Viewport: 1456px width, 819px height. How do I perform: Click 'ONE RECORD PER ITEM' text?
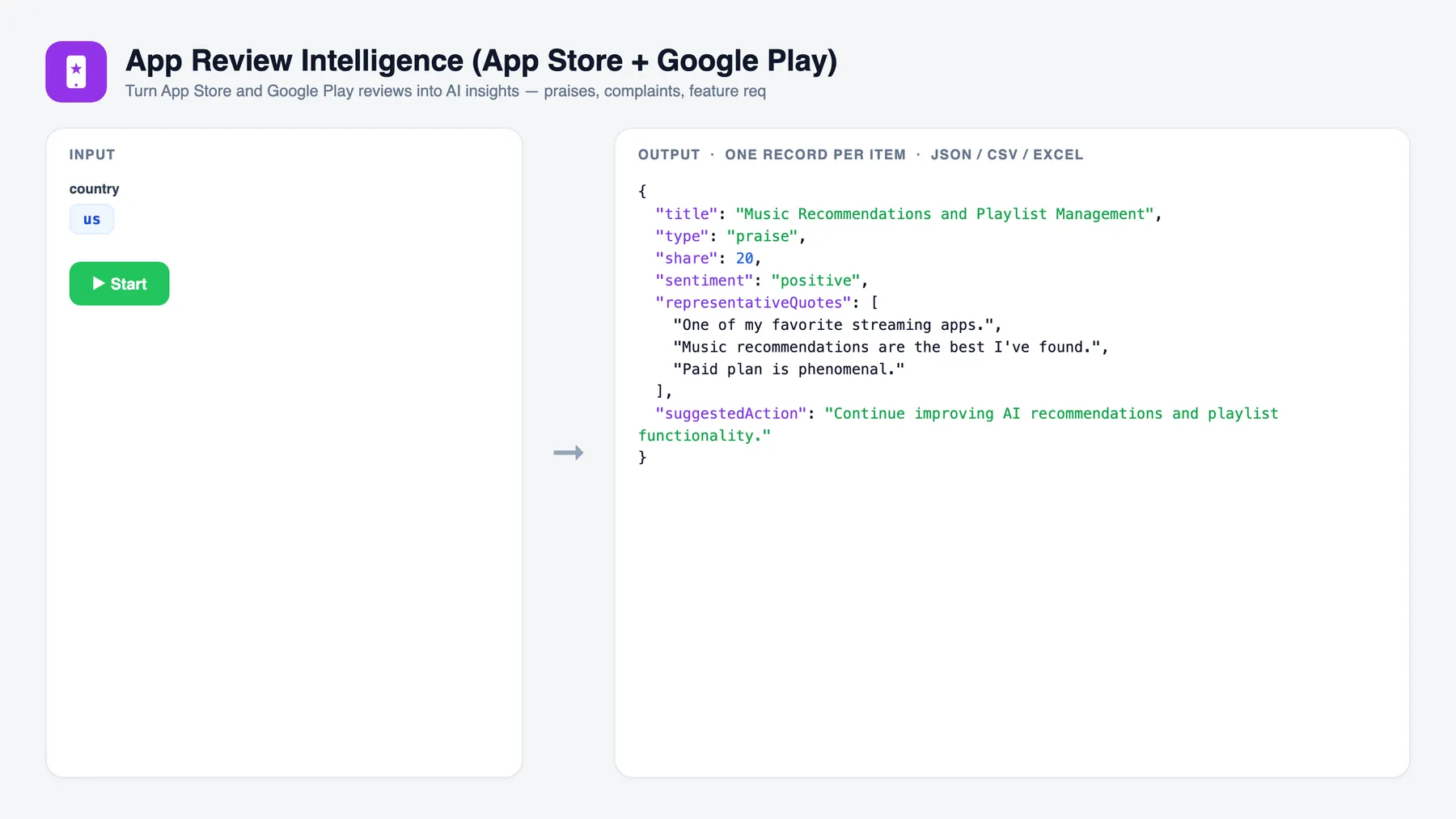pos(815,154)
